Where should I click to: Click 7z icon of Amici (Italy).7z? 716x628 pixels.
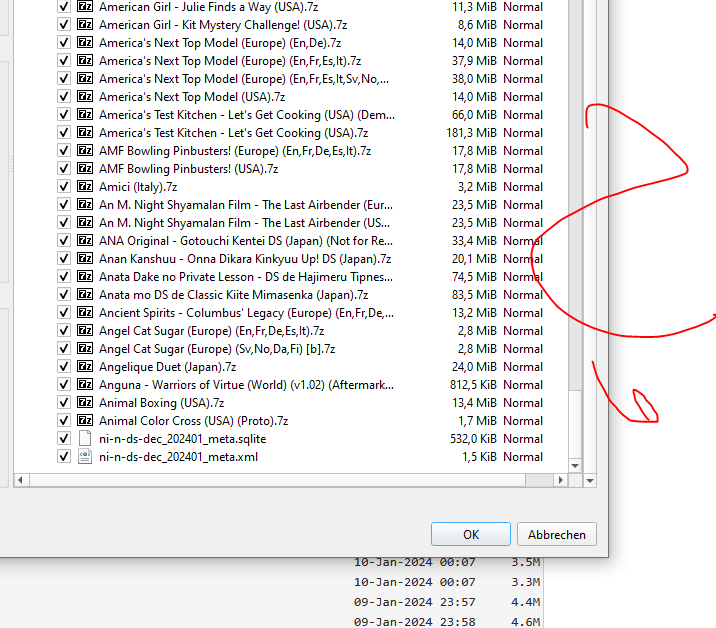[85, 186]
